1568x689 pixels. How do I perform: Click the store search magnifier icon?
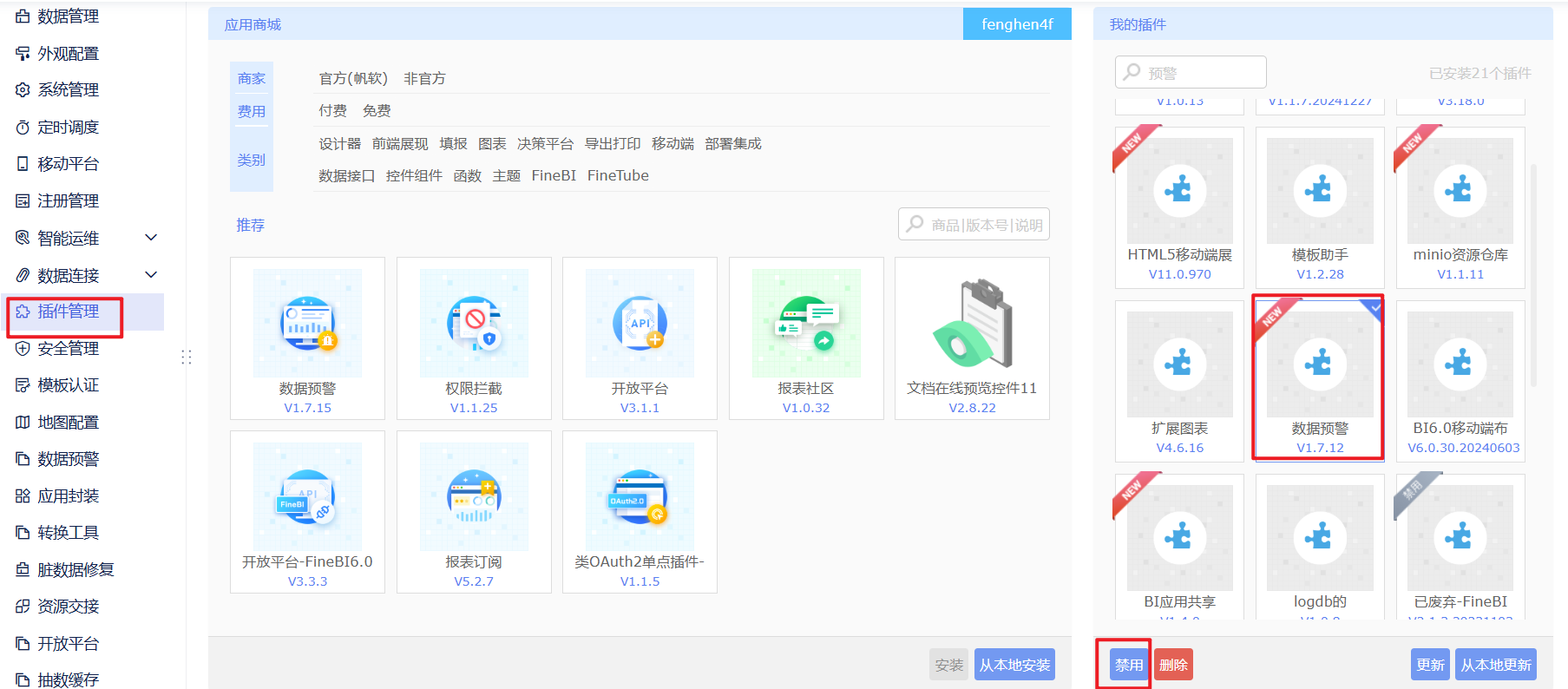[x=915, y=224]
